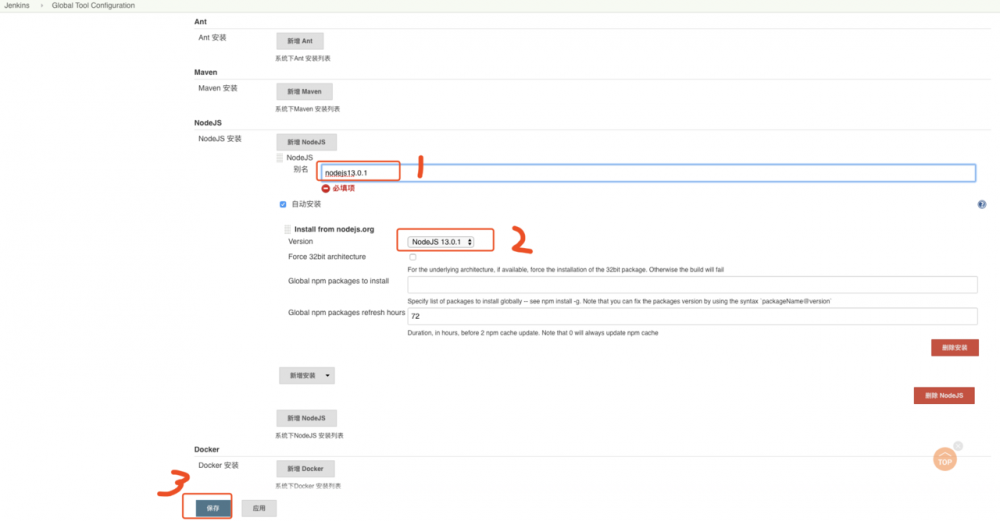
Task: Grab the Install from nodejs.org drag handle
Action: [288, 229]
